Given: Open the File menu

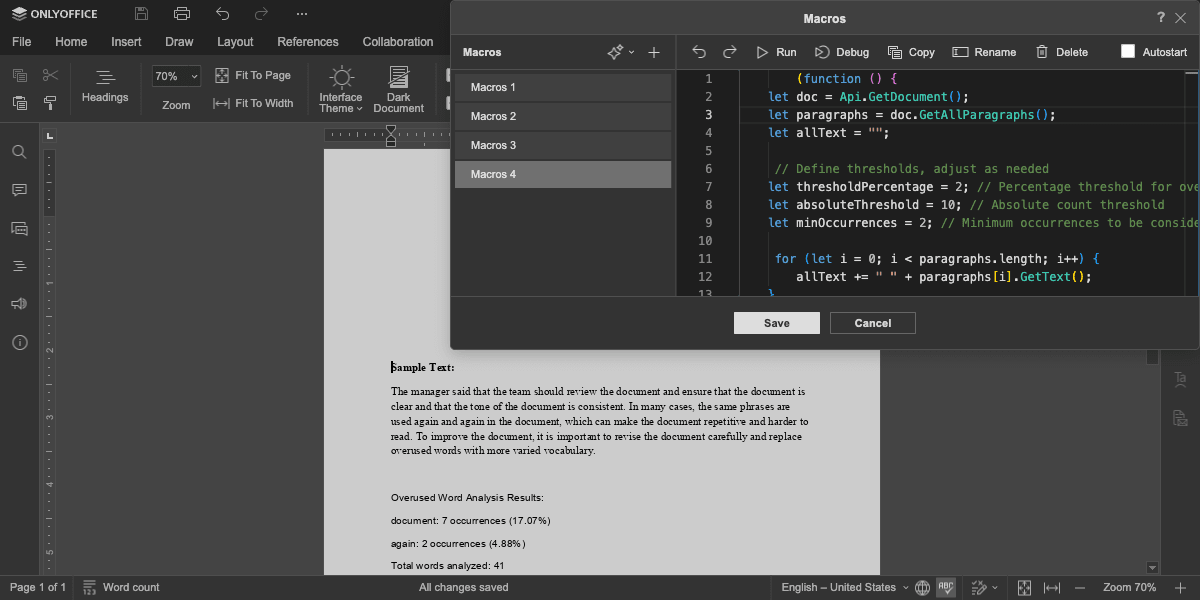Looking at the screenshot, I should pyautogui.click(x=22, y=42).
